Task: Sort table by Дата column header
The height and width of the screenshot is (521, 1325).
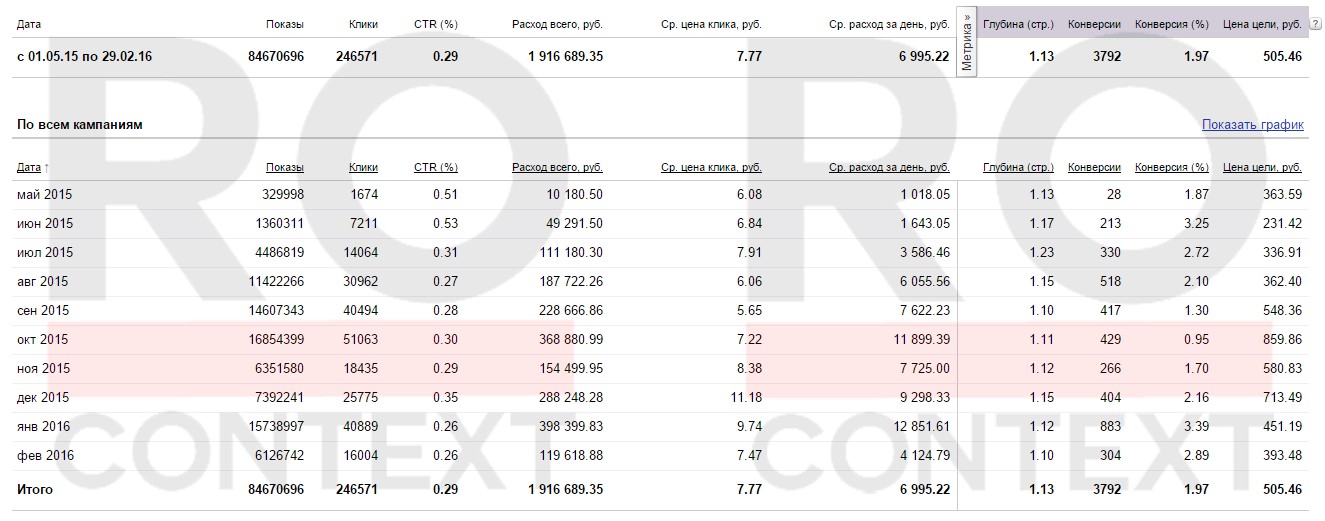Action: tap(29, 167)
